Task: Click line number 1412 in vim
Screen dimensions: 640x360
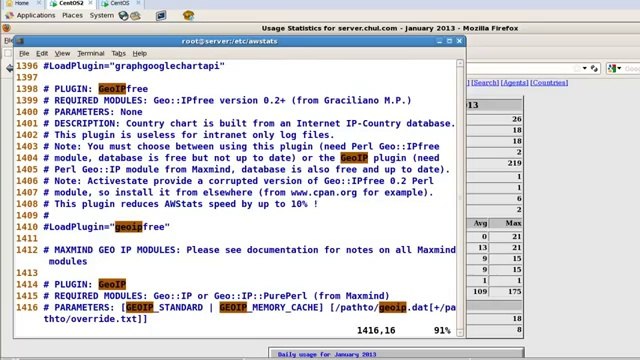Action: click(x=27, y=250)
